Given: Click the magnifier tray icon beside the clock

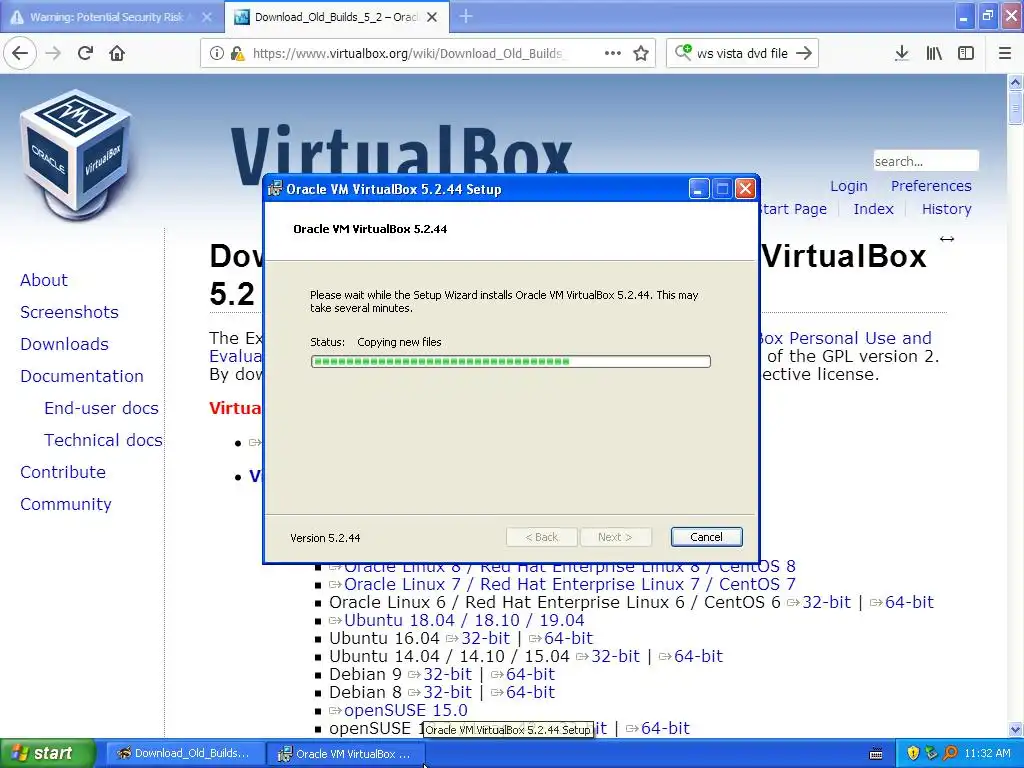Looking at the screenshot, I should [950, 753].
